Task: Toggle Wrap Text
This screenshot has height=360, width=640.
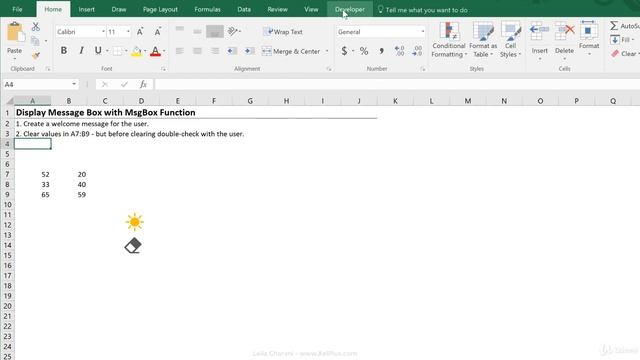Action: [283, 32]
